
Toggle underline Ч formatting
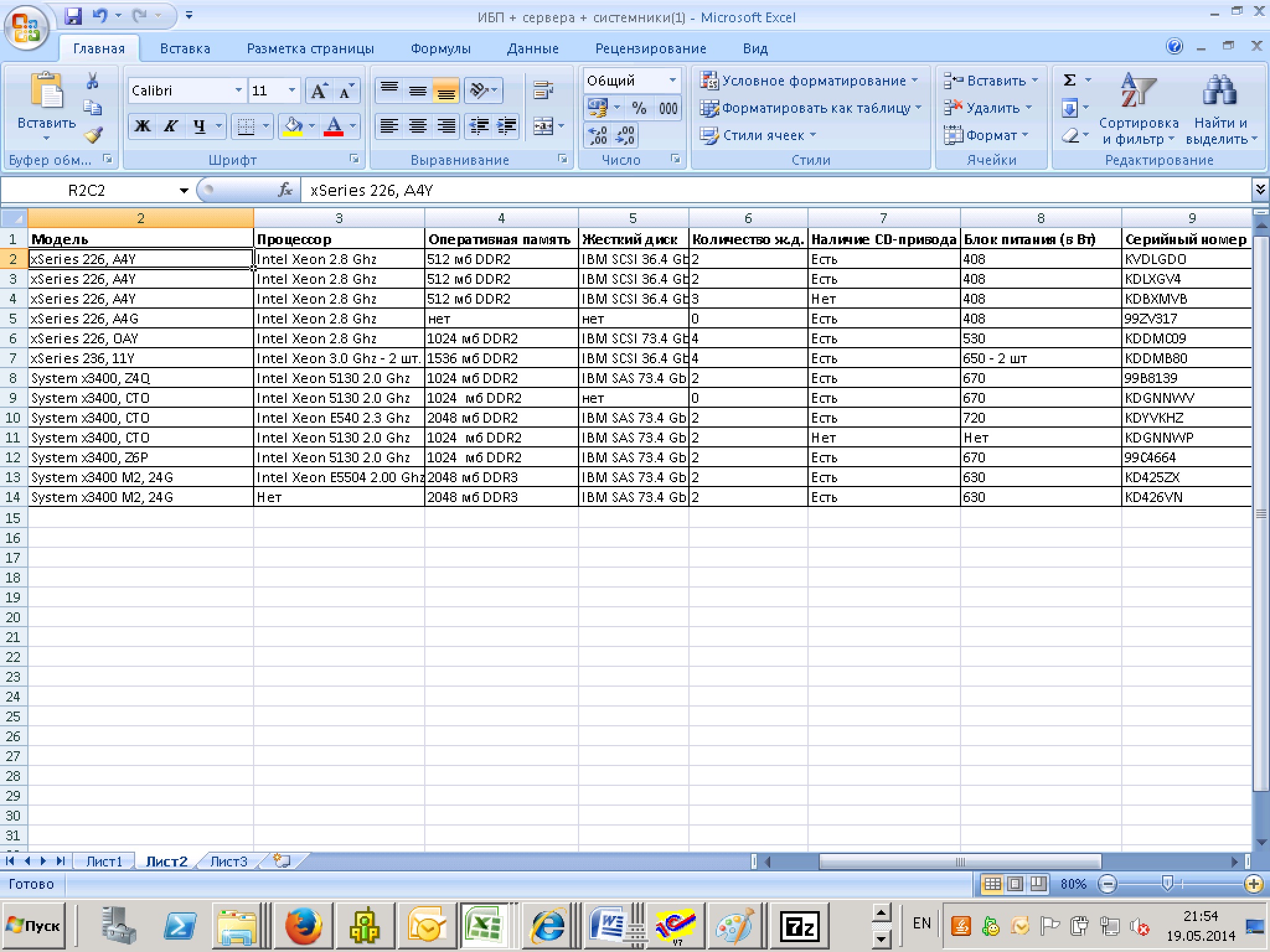coord(198,126)
